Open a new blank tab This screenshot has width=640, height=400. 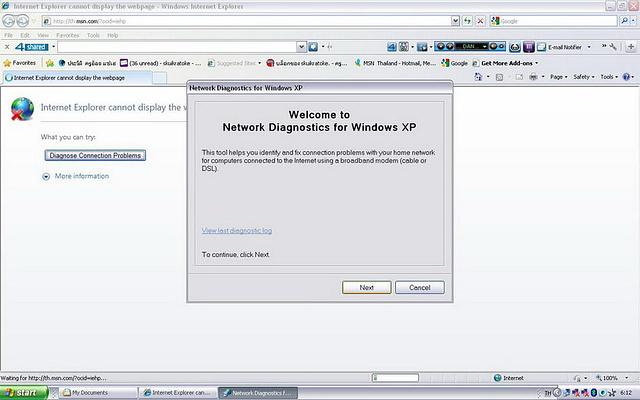pyautogui.click(x=160, y=78)
